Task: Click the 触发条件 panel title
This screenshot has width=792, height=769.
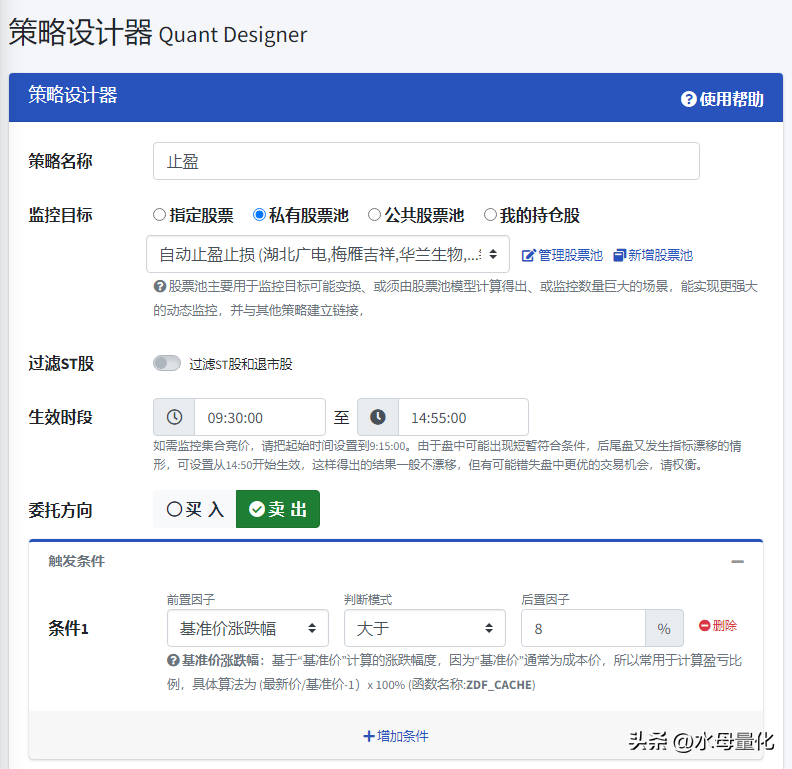Action: pyautogui.click(x=76, y=561)
